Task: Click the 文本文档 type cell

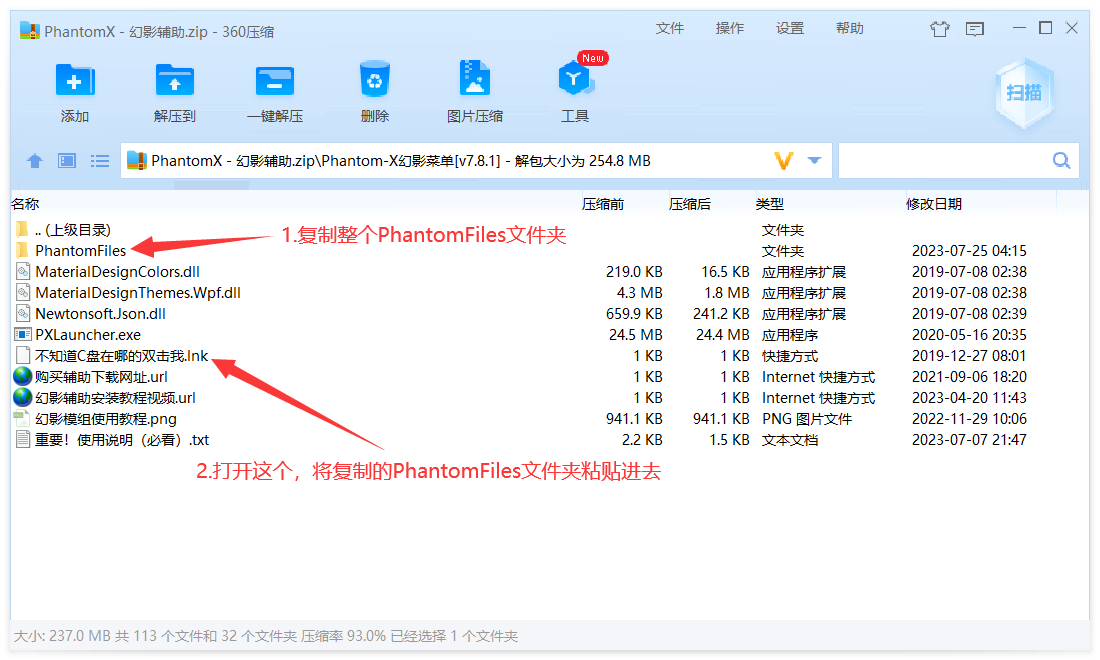Action: pyautogui.click(x=790, y=440)
